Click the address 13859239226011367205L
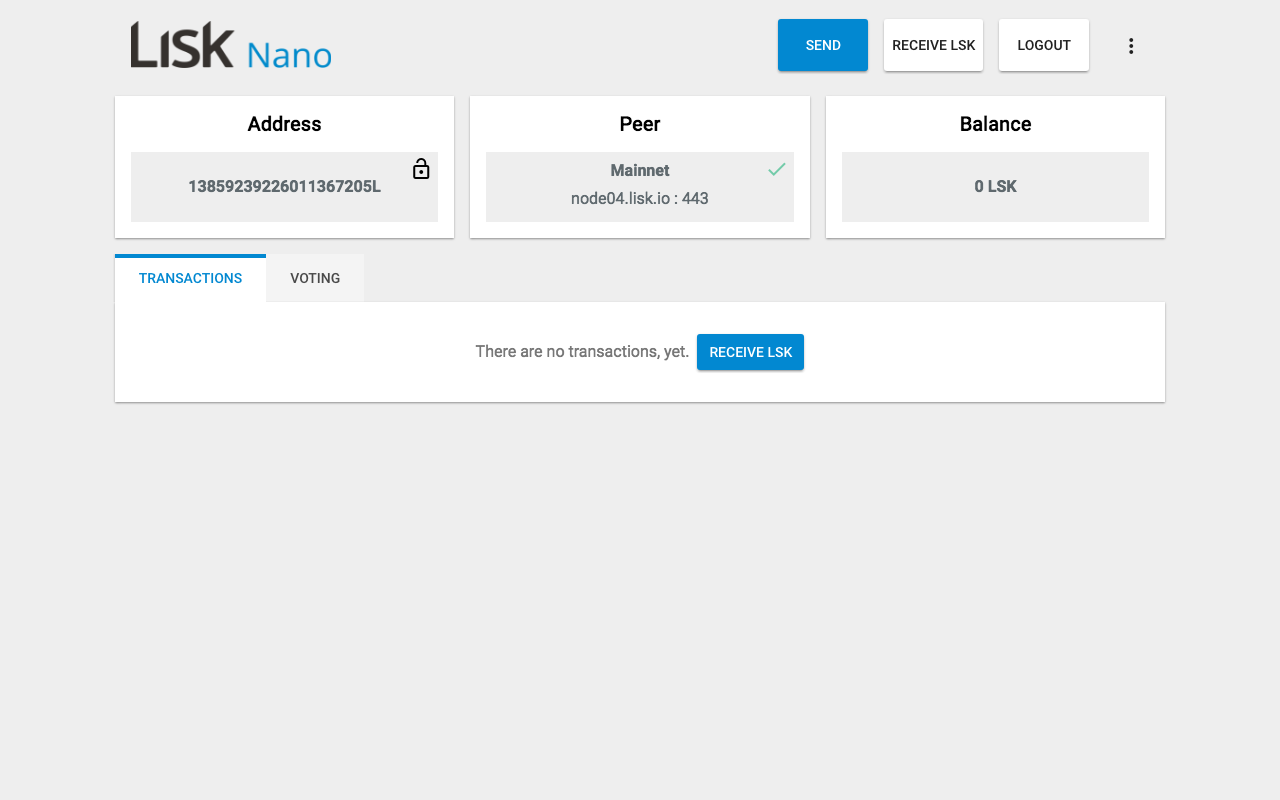 [x=285, y=186]
